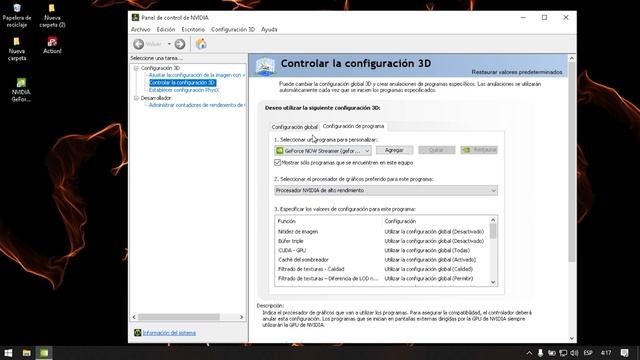Image resolution: width=640 pixels, height=360 pixels.
Task: Click the Restaurar button with NVIDIA logo
Action: point(479,150)
